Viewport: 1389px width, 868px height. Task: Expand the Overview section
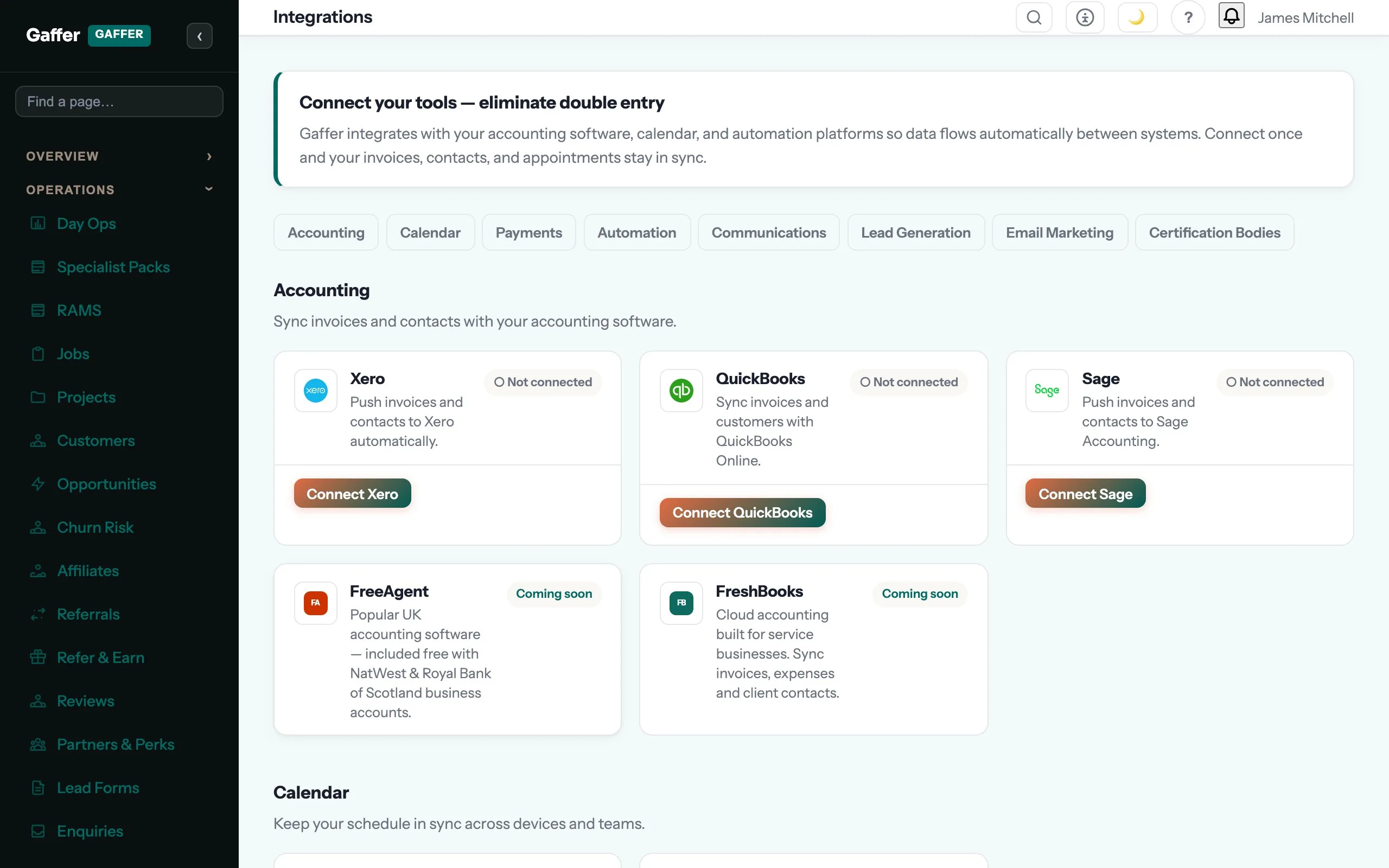click(x=119, y=156)
